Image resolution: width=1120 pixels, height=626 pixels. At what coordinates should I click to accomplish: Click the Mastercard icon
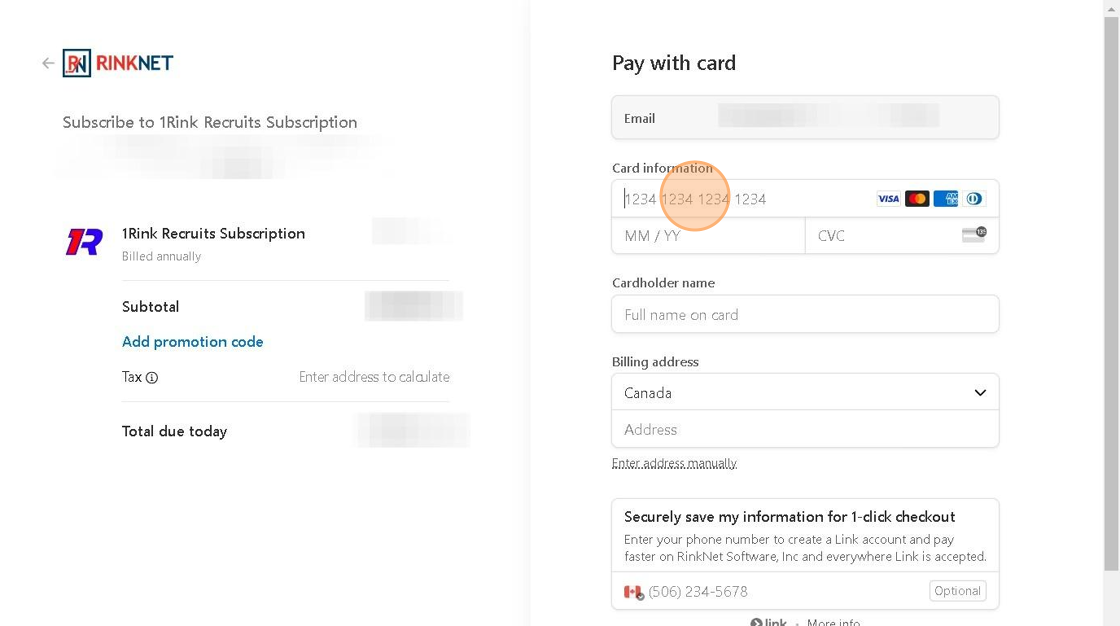point(917,199)
